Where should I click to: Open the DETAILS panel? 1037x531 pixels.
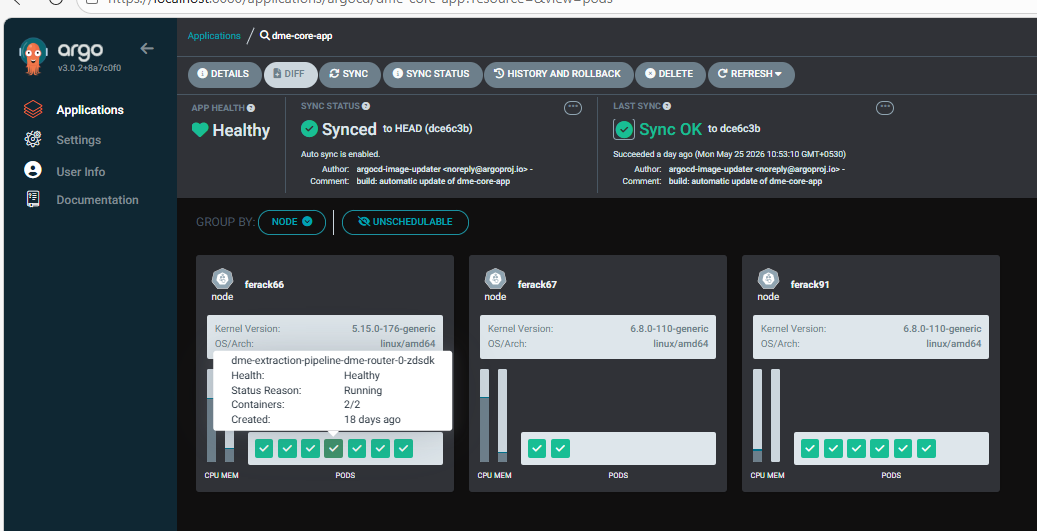point(223,74)
